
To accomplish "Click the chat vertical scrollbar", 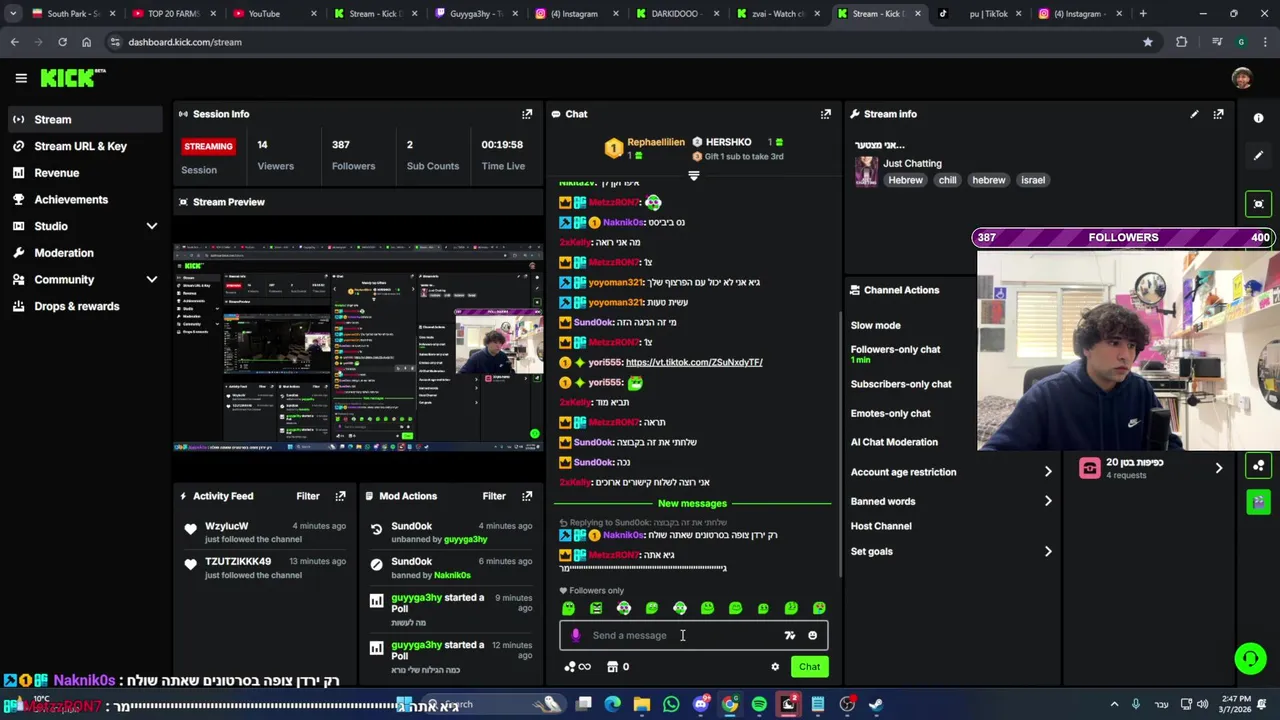I will click(x=840, y=445).
